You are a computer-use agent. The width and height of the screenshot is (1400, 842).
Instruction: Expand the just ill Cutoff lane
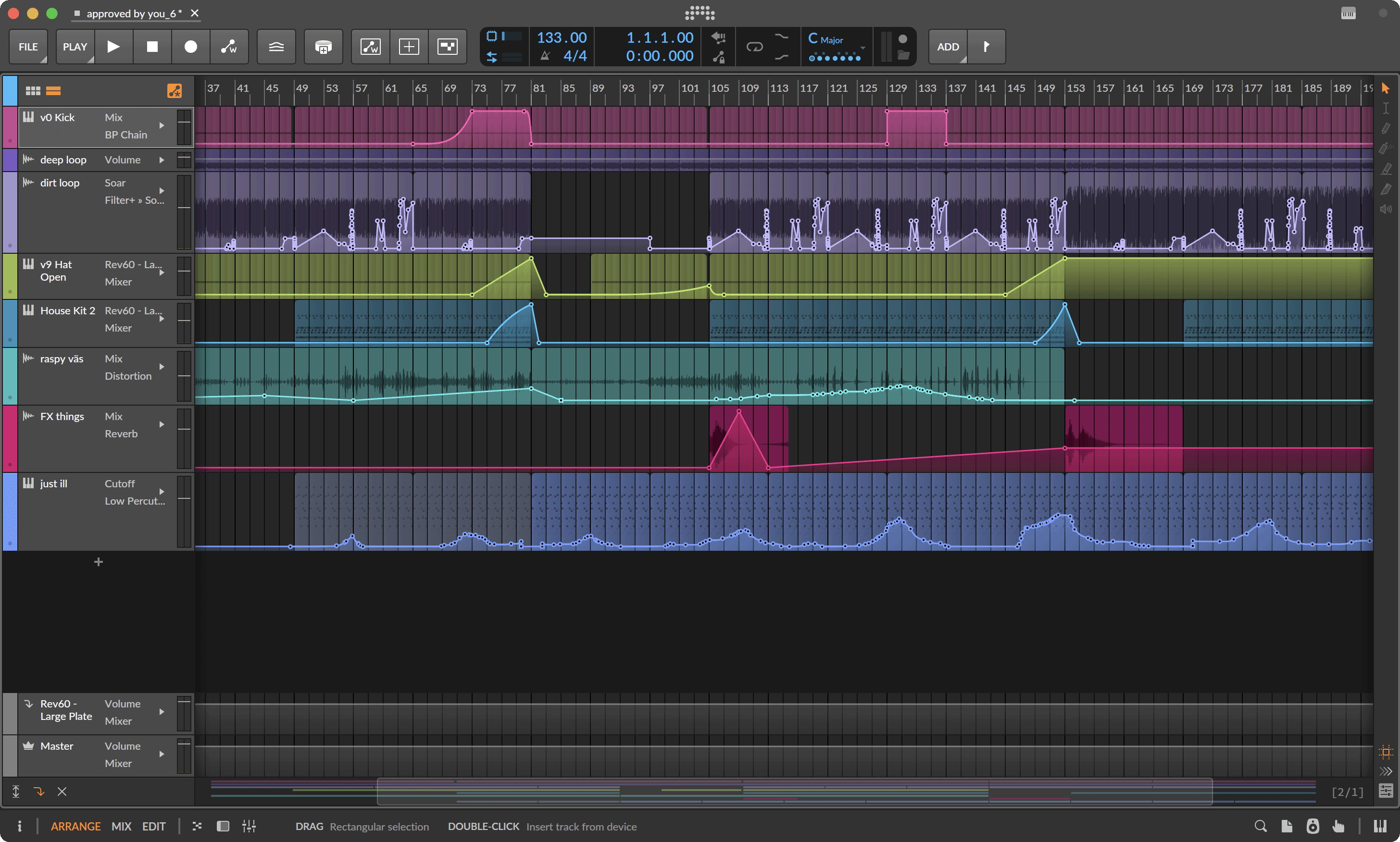click(x=162, y=492)
